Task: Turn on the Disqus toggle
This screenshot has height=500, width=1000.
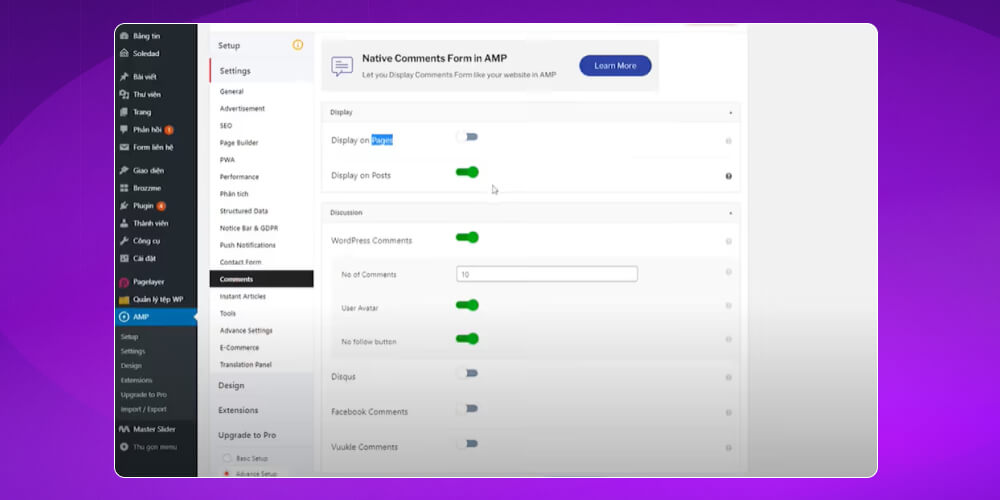Action: click(466, 374)
